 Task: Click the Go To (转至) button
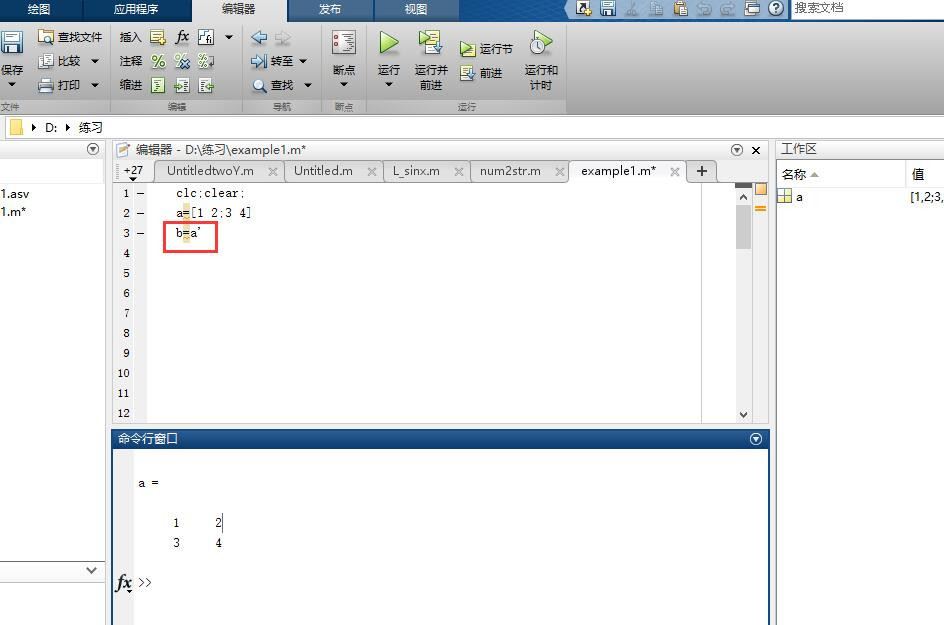(272, 61)
